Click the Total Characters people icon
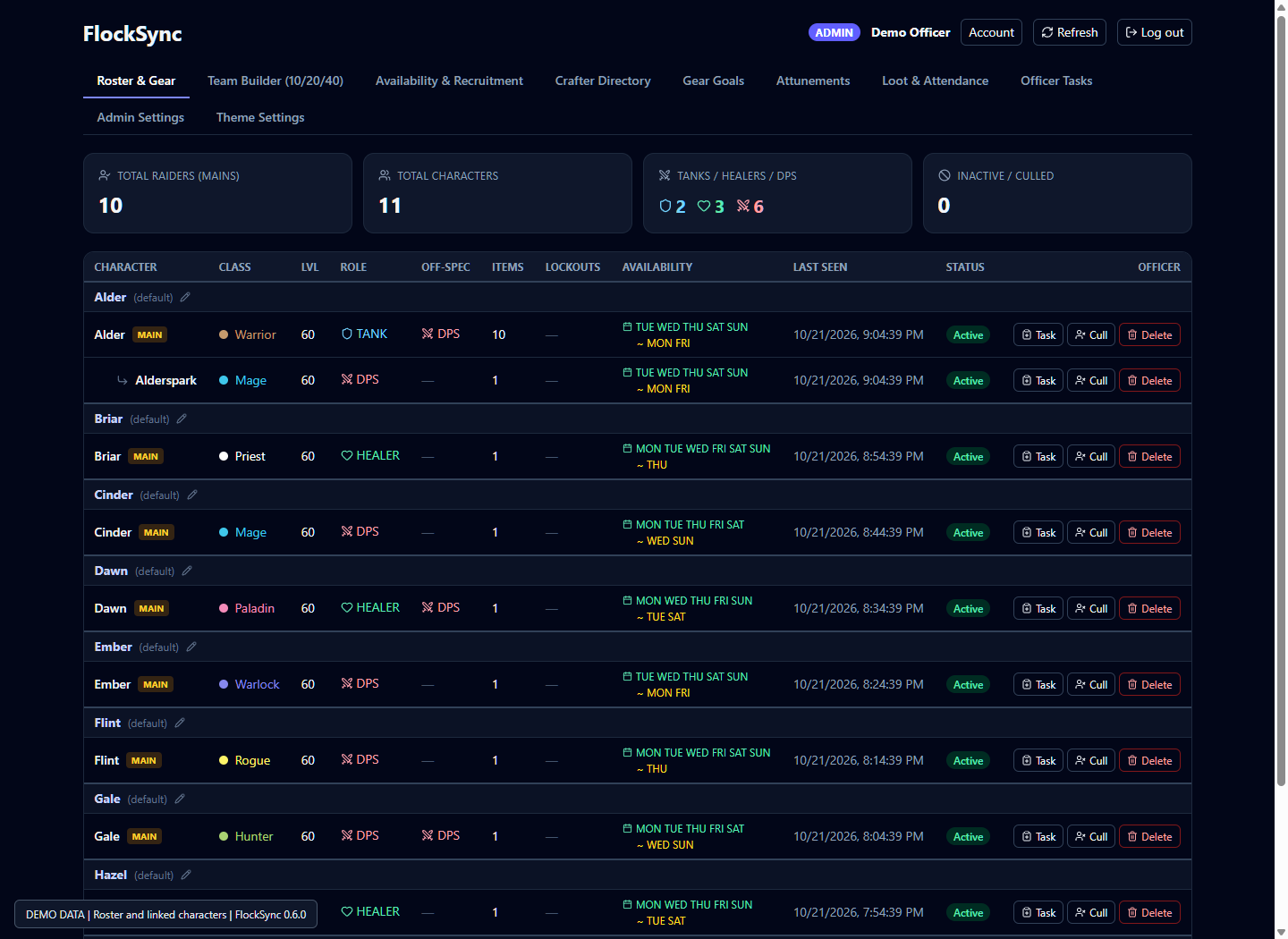Screen dimensions: 1288x939 385,175
